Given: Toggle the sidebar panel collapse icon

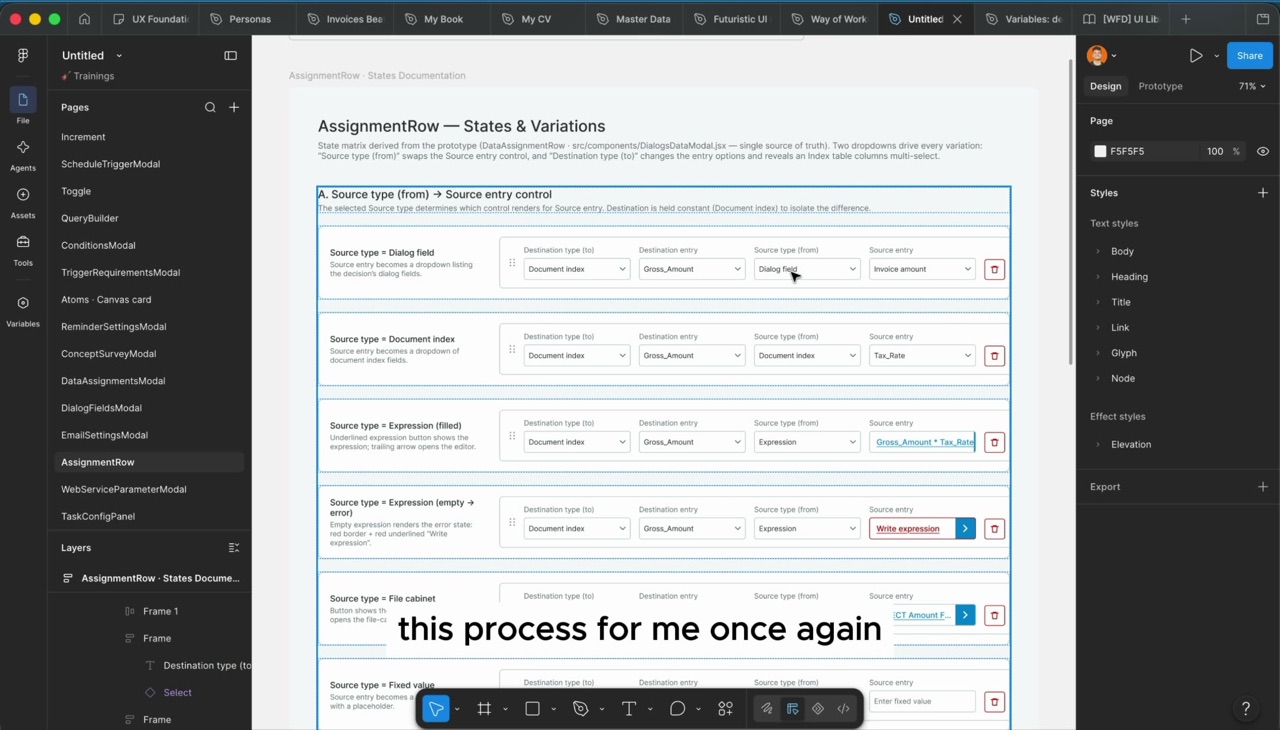Looking at the screenshot, I should pyautogui.click(x=231, y=56).
